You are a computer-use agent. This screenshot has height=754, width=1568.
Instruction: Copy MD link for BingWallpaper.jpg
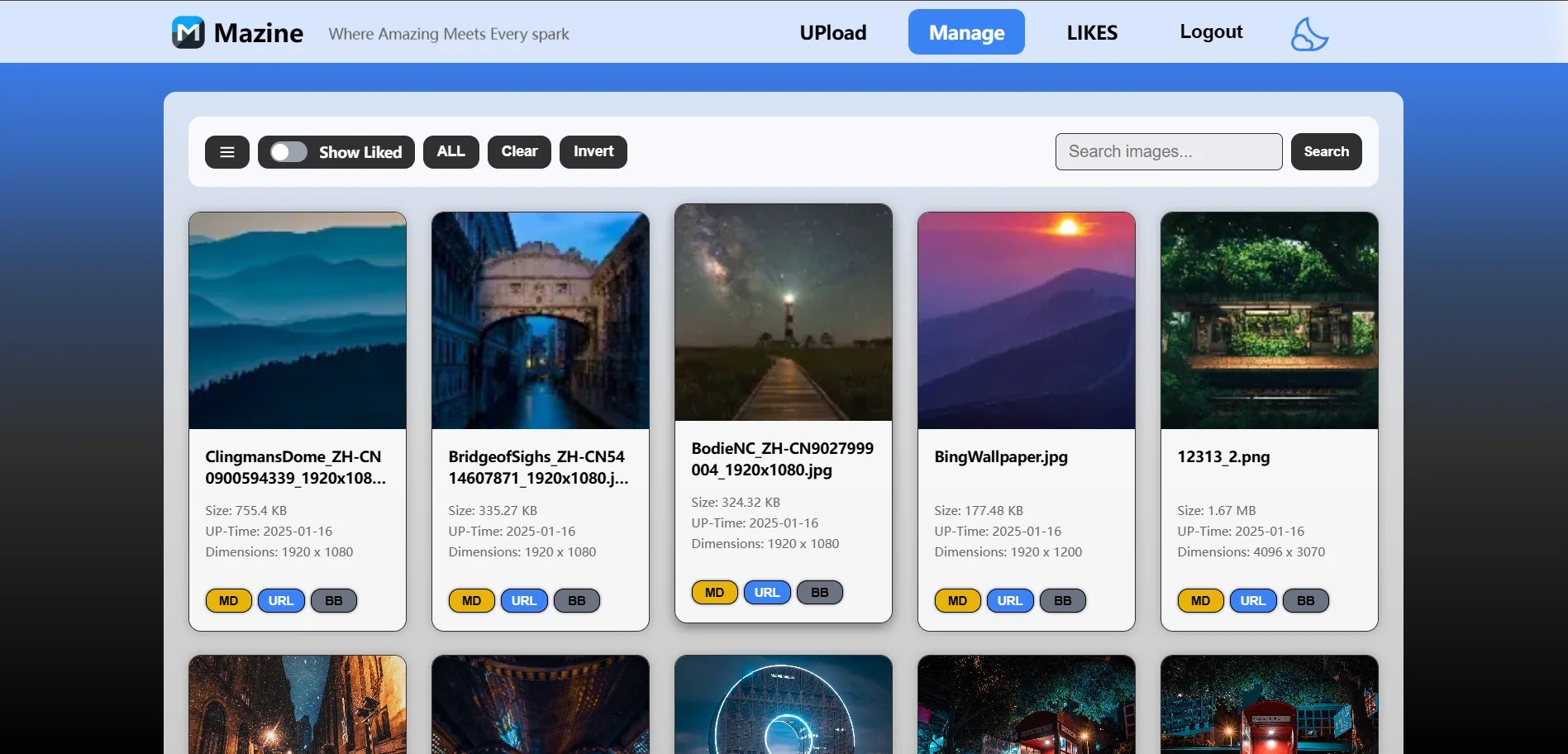(958, 600)
